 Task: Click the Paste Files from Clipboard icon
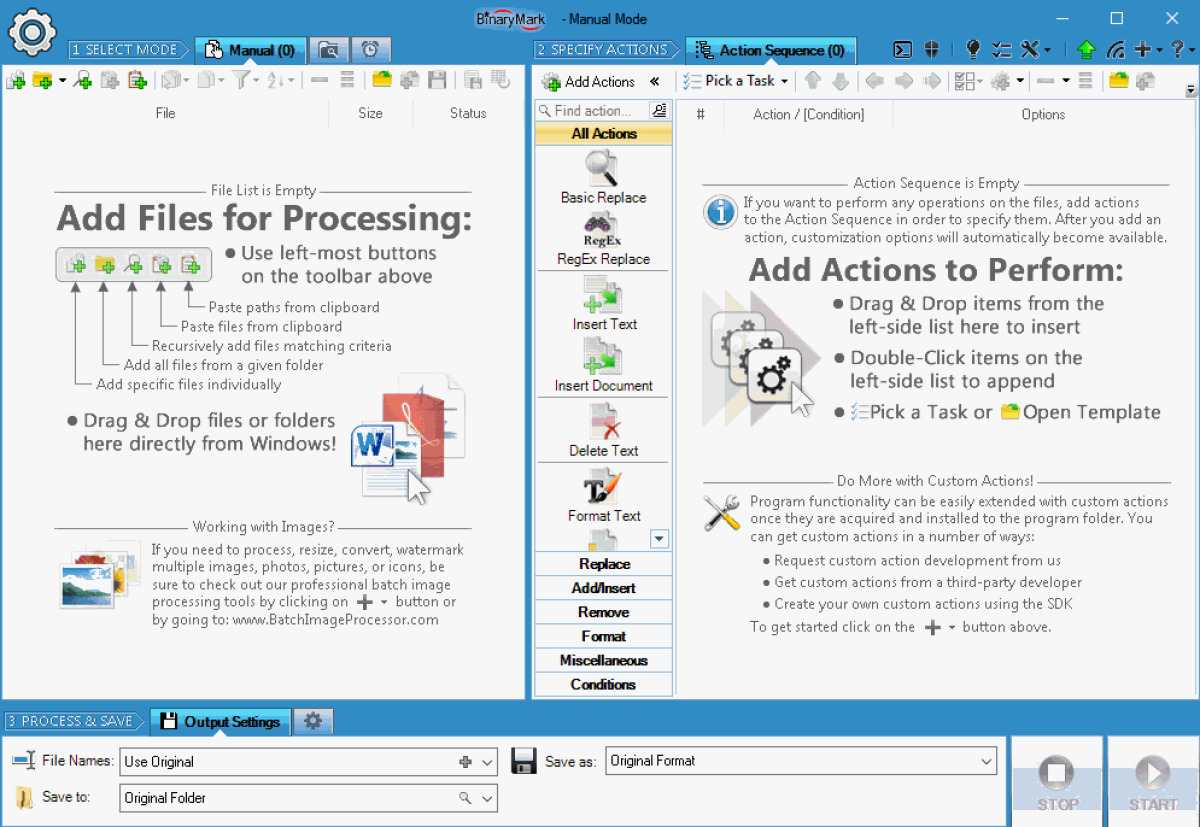coord(110,80)
